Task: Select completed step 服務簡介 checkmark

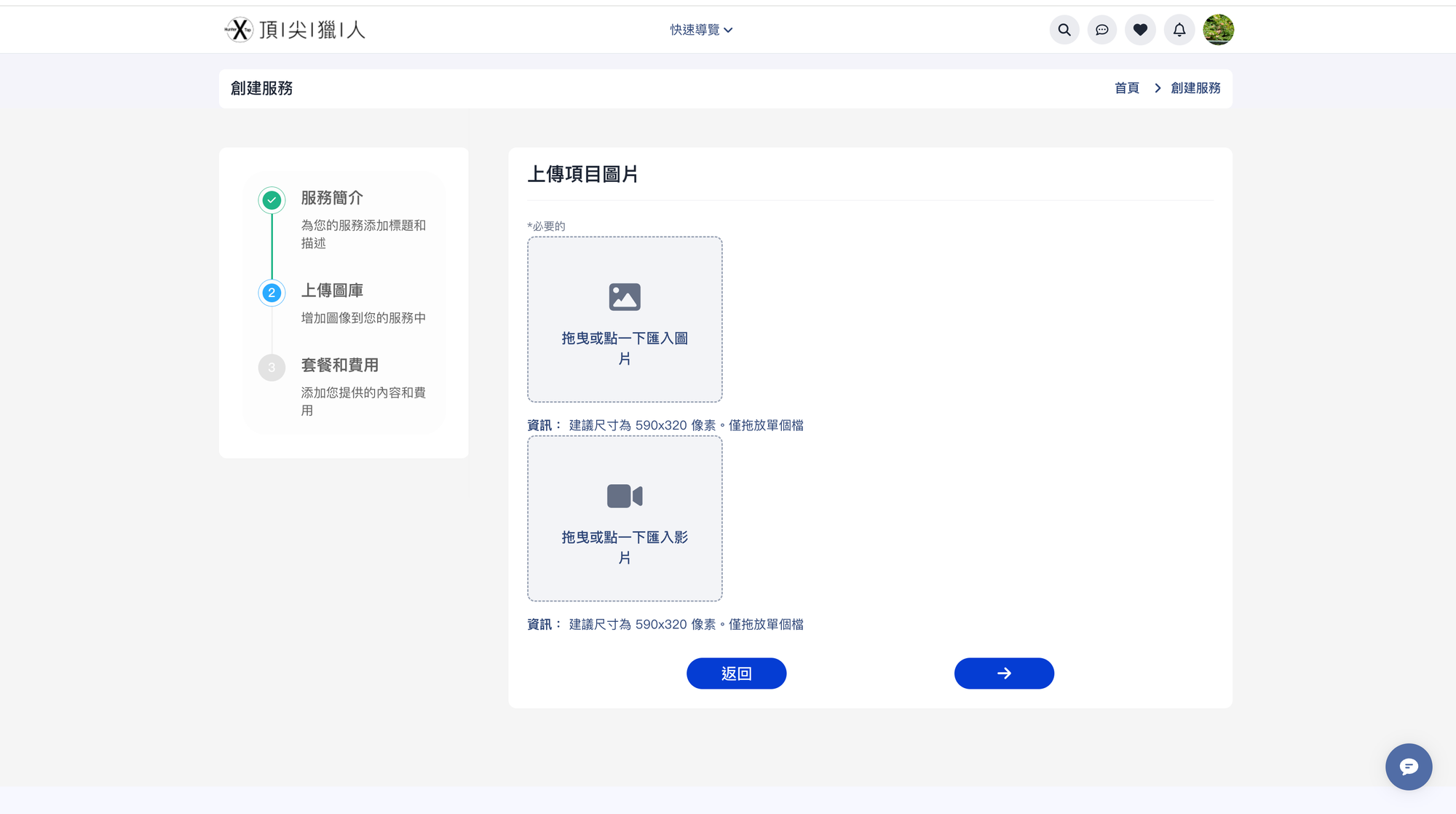Action: point(272,200)
